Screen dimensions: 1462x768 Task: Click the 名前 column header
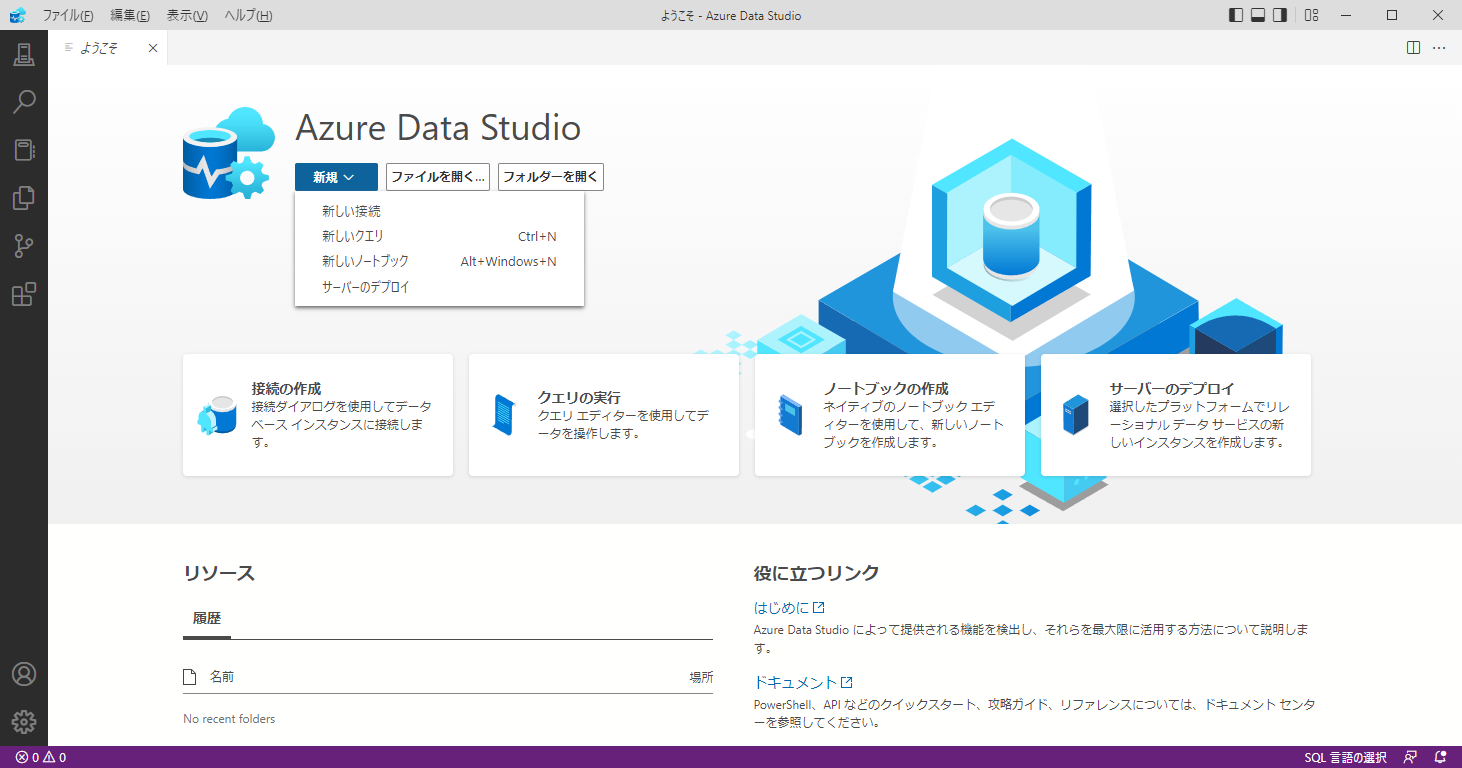(222, 677)
